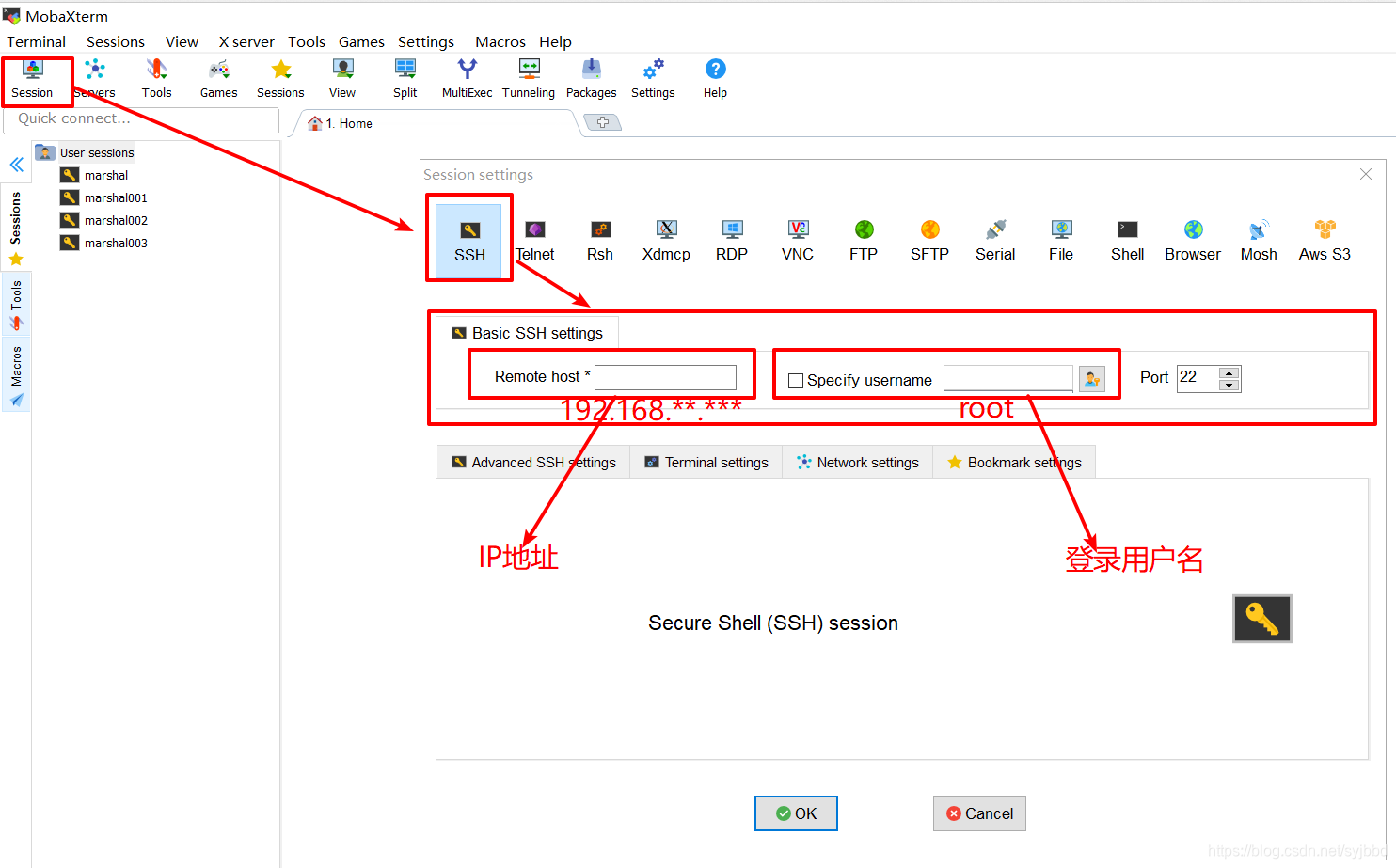
Task: Choose the Xdmcp session type
Action: click(x=666, y=242)
